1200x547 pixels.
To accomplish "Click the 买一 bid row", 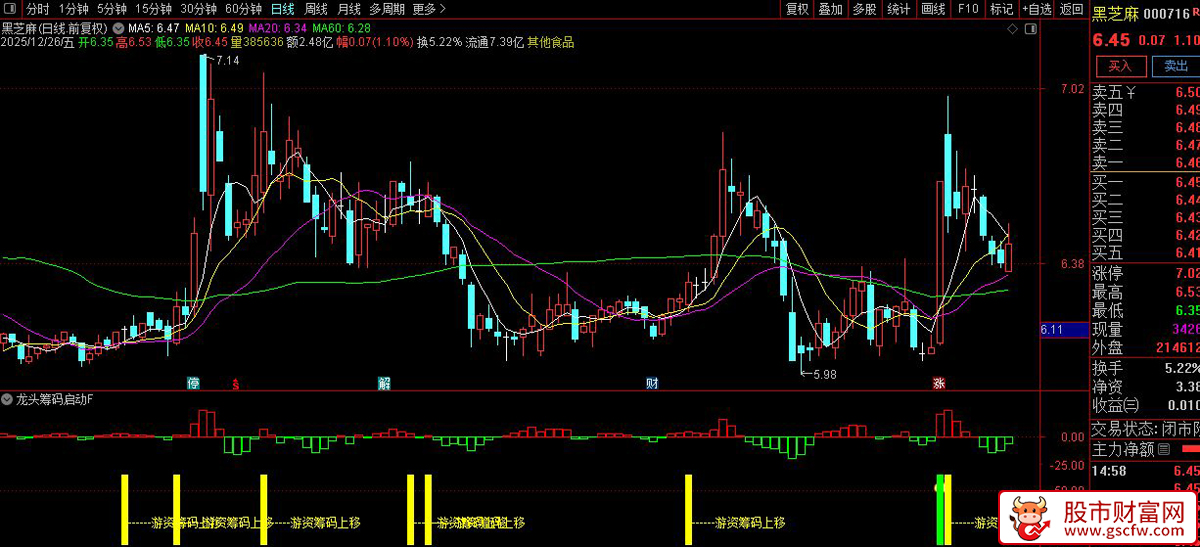I will coord(1145,181).
